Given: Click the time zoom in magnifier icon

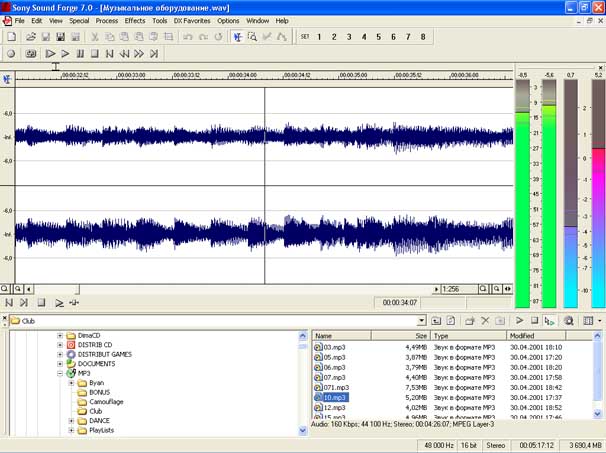Looking at the screenshot, I should coord(483,289).
